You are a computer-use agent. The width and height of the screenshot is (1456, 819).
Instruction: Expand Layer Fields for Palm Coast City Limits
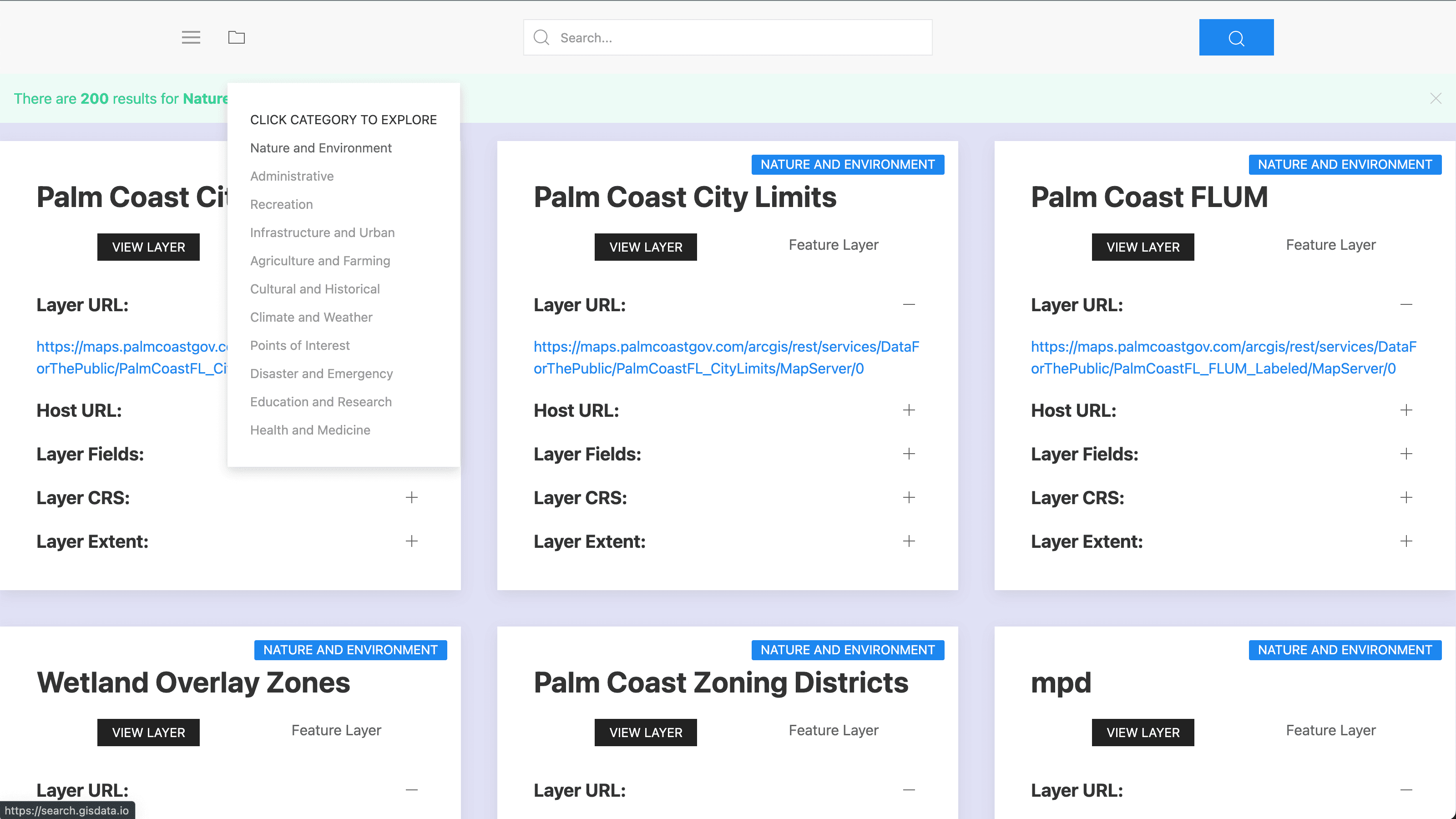[x=908, y=453]
